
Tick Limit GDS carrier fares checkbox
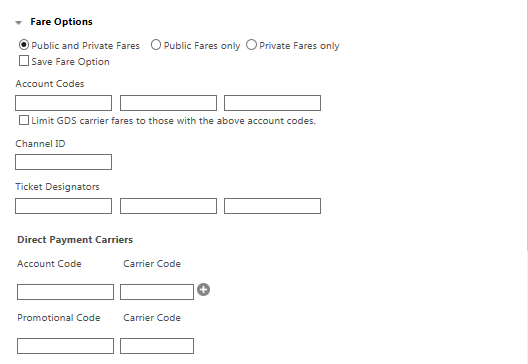24,120
